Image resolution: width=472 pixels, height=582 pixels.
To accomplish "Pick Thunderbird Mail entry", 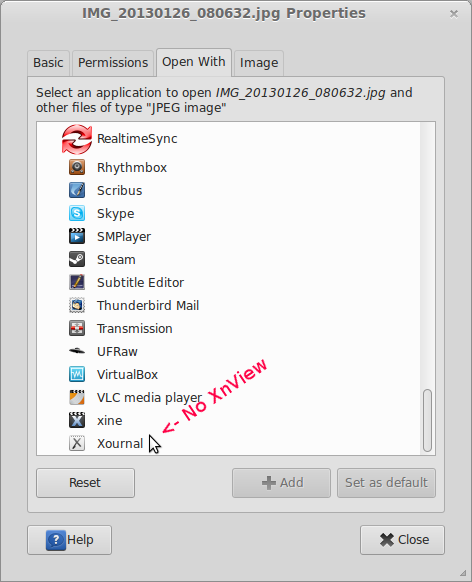I will [x=148, y=306].
